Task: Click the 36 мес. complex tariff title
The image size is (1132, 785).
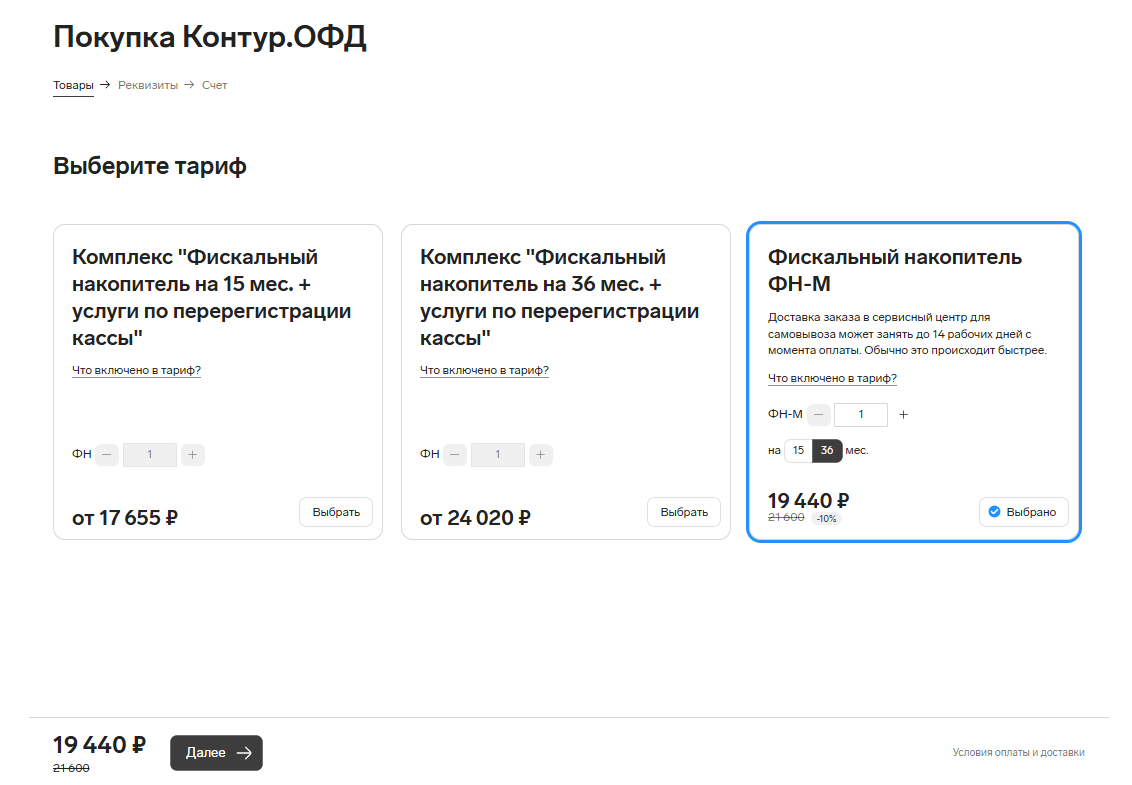Action: 560,298
